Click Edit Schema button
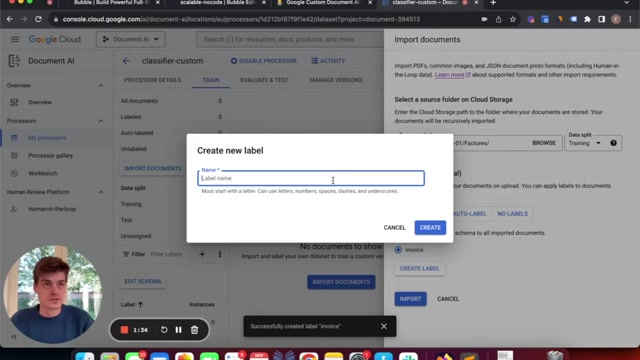 143,281
